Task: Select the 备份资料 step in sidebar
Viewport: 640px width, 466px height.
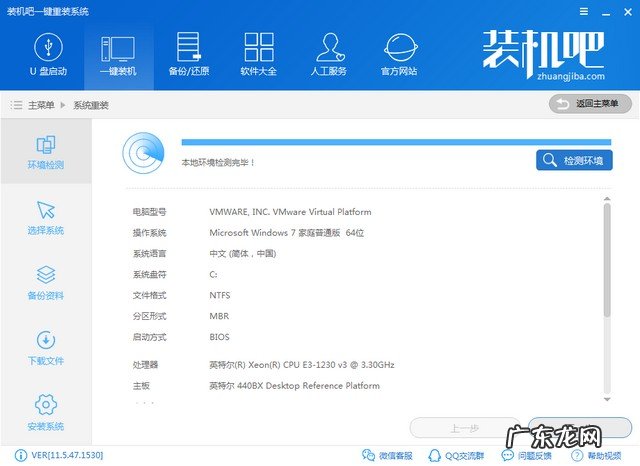Action: [x=46, y=283]
